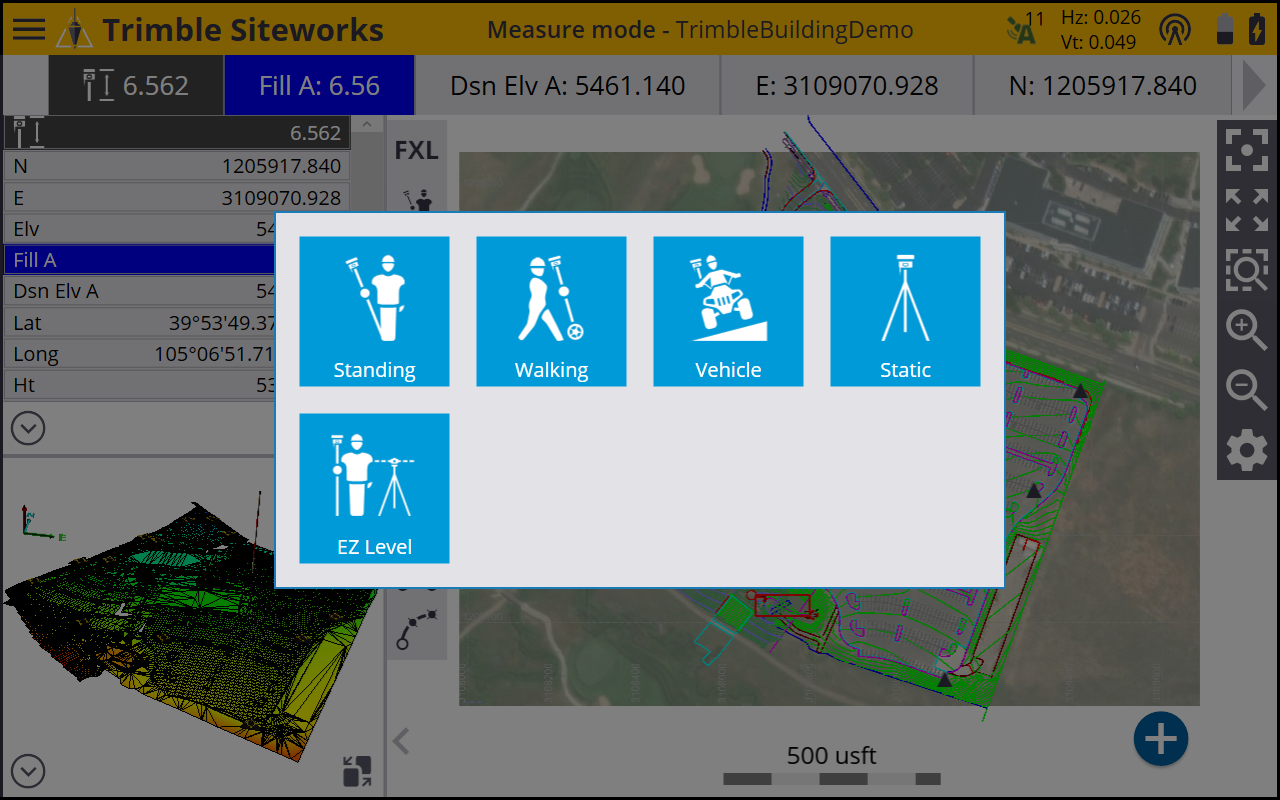1280x800 pixels.
Task: Select the Fill A: 6.56 info bar item
Action: 319,86
